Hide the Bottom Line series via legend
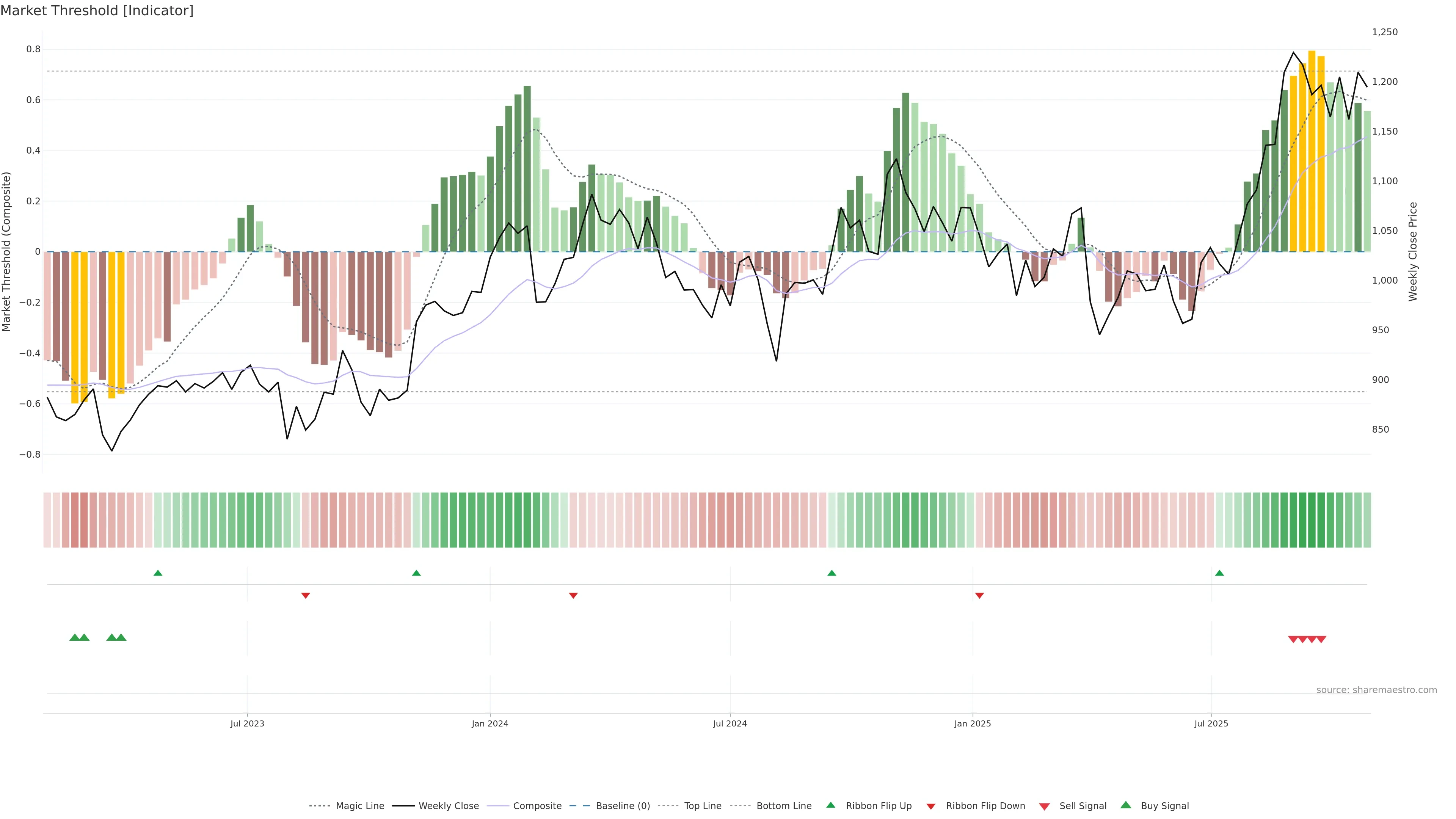 click(783, 806)
